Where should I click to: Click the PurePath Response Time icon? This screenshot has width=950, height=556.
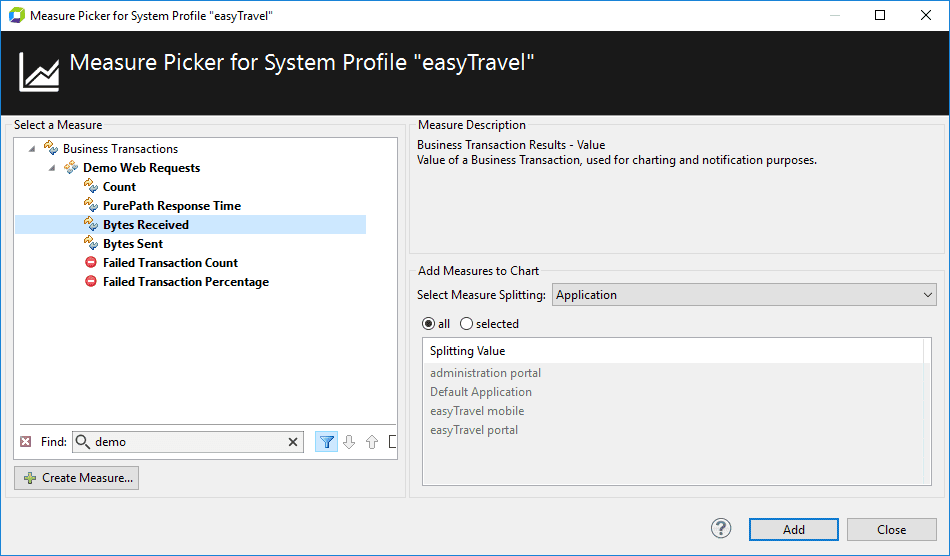coord(91,205)
